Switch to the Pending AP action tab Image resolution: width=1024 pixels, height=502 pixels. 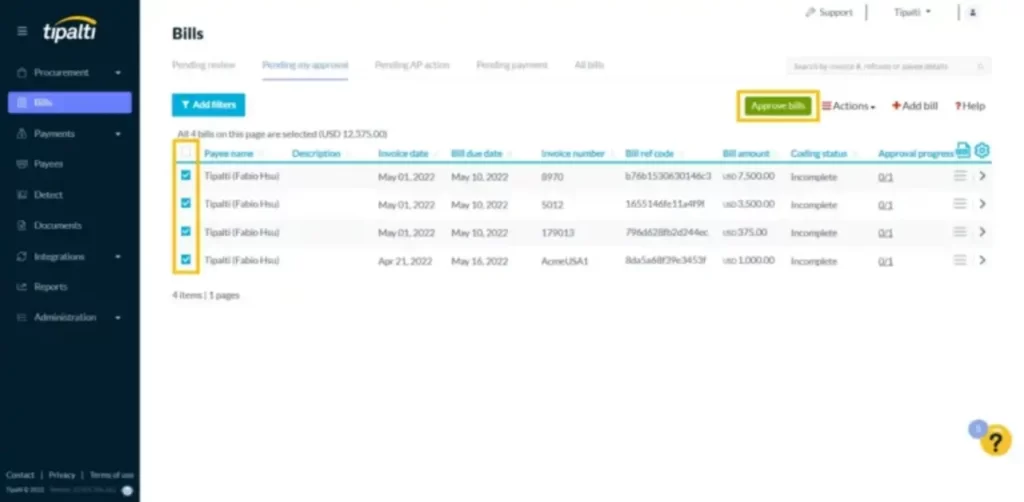point(412,65)
